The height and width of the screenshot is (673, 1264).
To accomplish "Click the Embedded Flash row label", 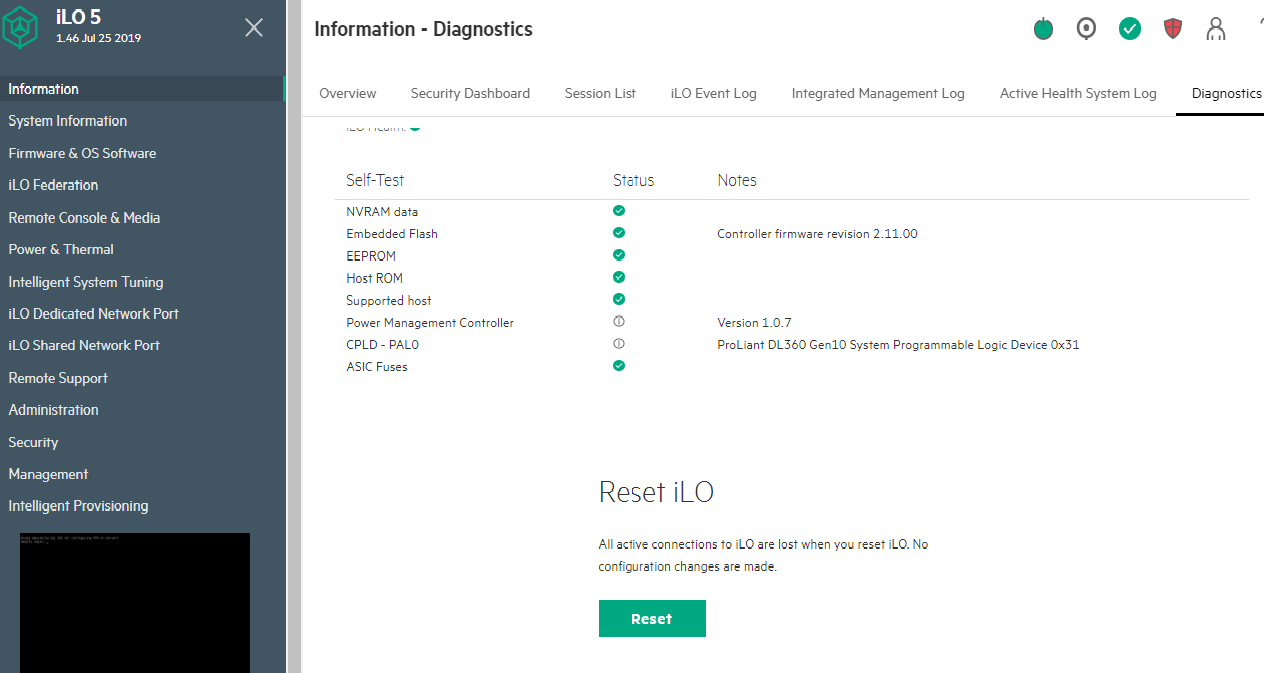I will [x=392, y=234].
